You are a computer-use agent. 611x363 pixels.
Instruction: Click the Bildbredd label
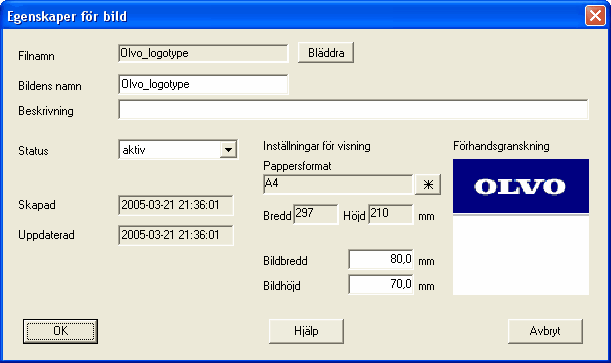click(x=285, y=261)
